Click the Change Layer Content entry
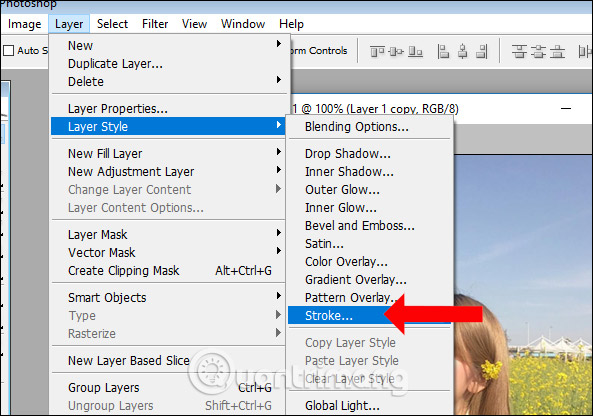Viewport: 593px width, 416px height. pyautogui.click(x=168, y=190)
